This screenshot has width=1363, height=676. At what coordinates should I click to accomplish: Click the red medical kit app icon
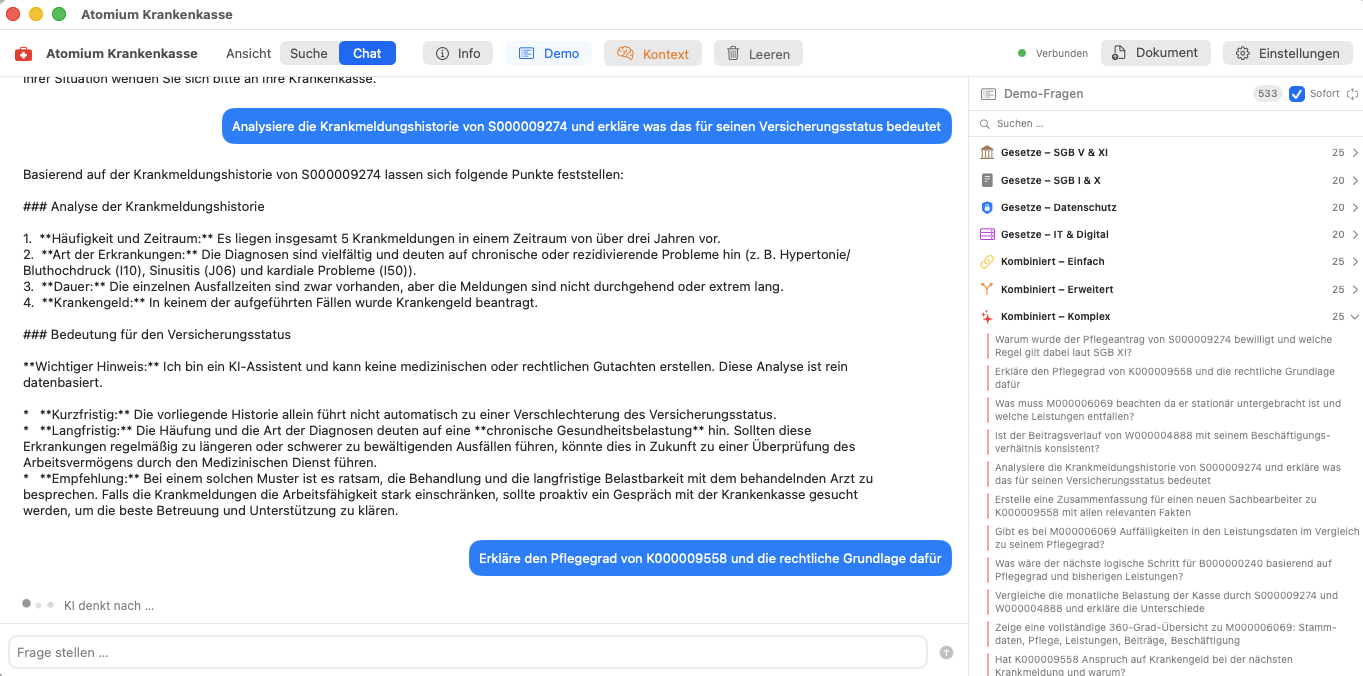(x=23, y=54)
